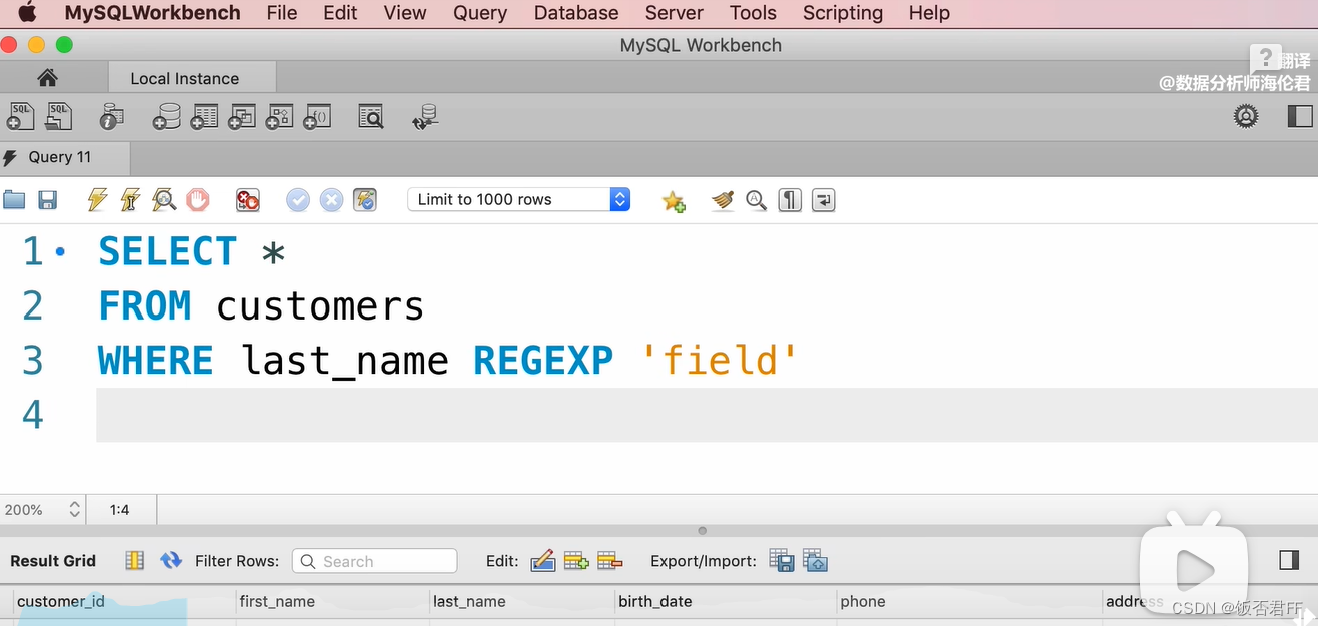Import records from file icon

[x=816, y=561]
